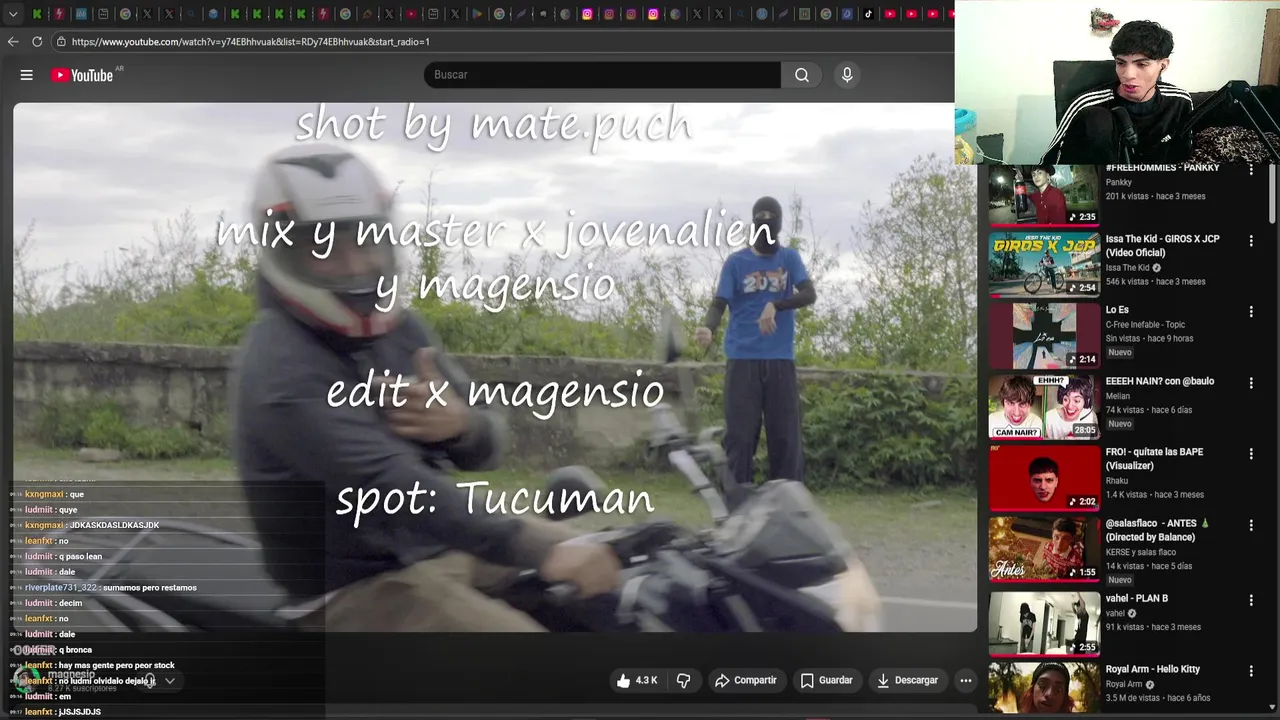This screenshot has width=1280, height=720.
Task: Open vahel PLAN B thumbnail
Action: pos(1044,623)
